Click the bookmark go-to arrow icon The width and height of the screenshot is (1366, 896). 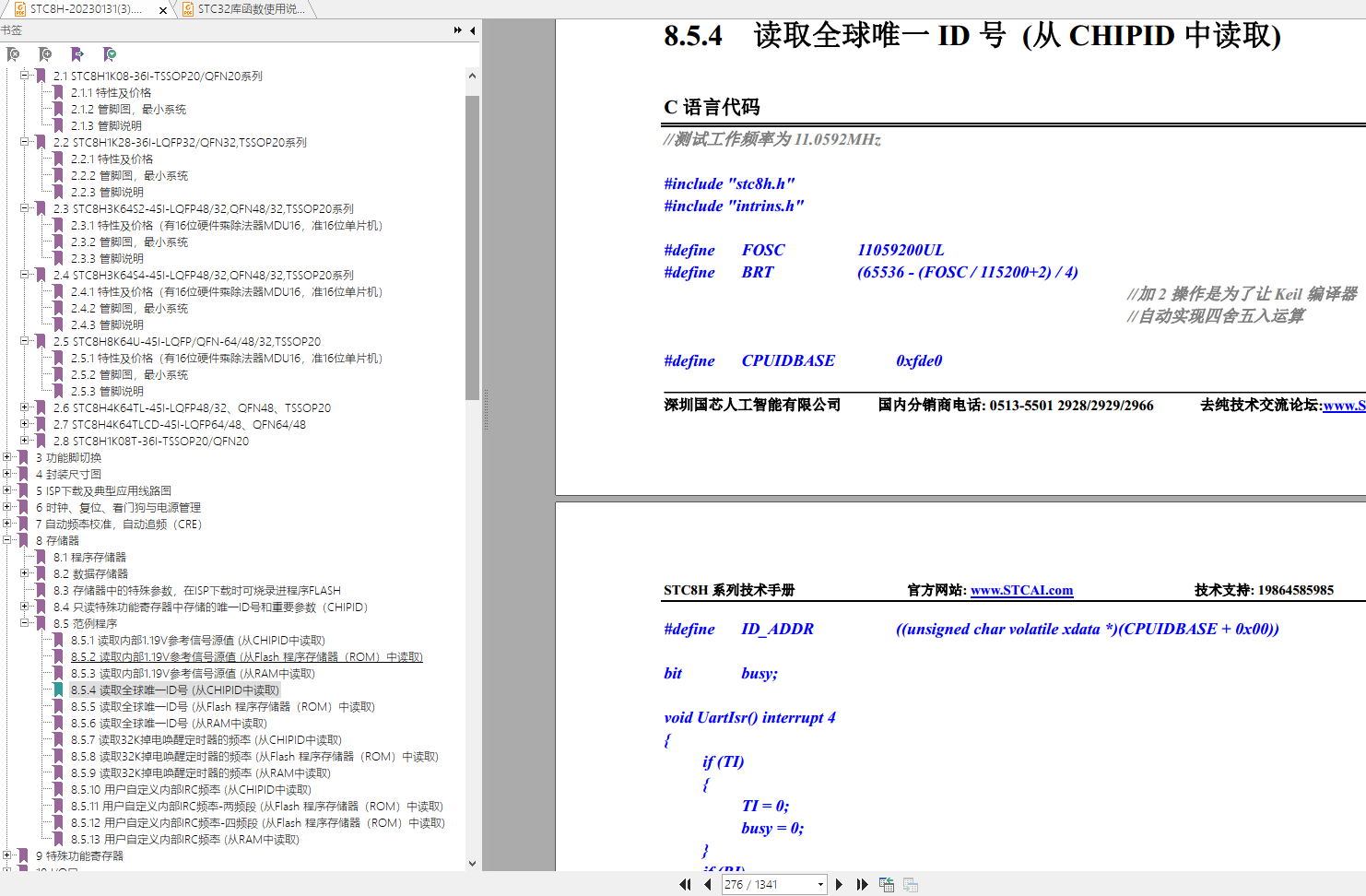(77, 54)
